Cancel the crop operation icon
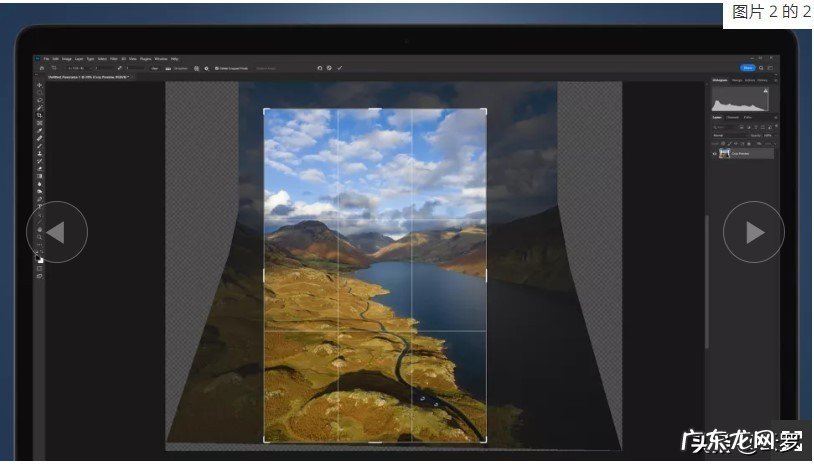814x469 pixels. 329,68
